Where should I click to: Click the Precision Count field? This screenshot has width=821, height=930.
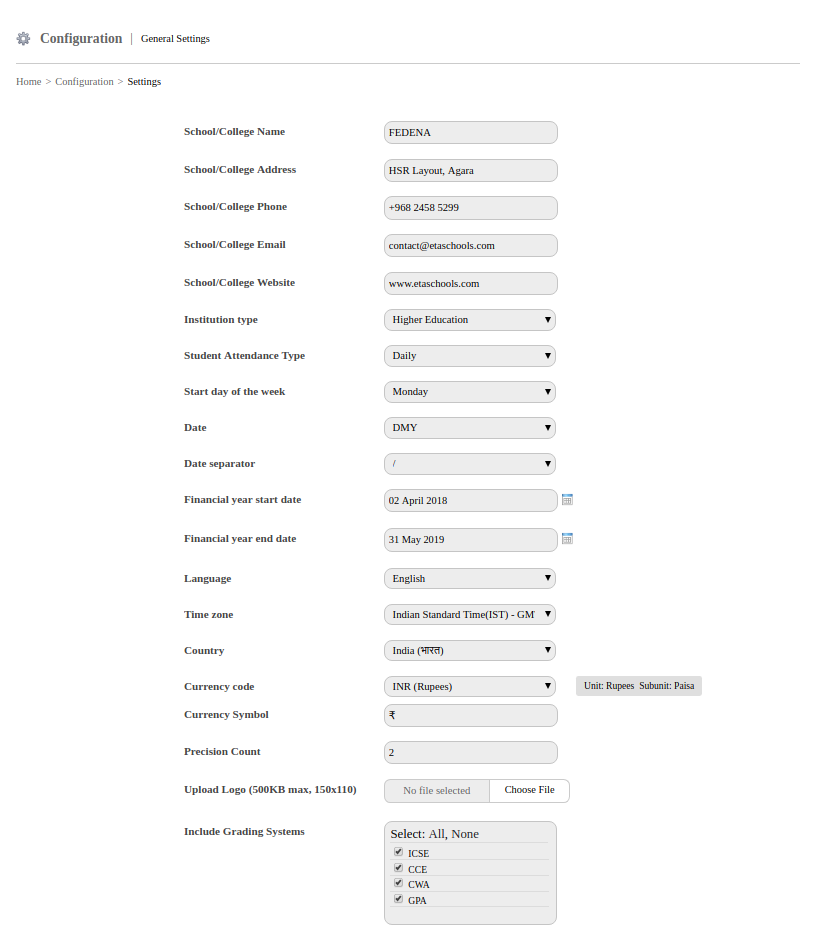click(471, 753)
